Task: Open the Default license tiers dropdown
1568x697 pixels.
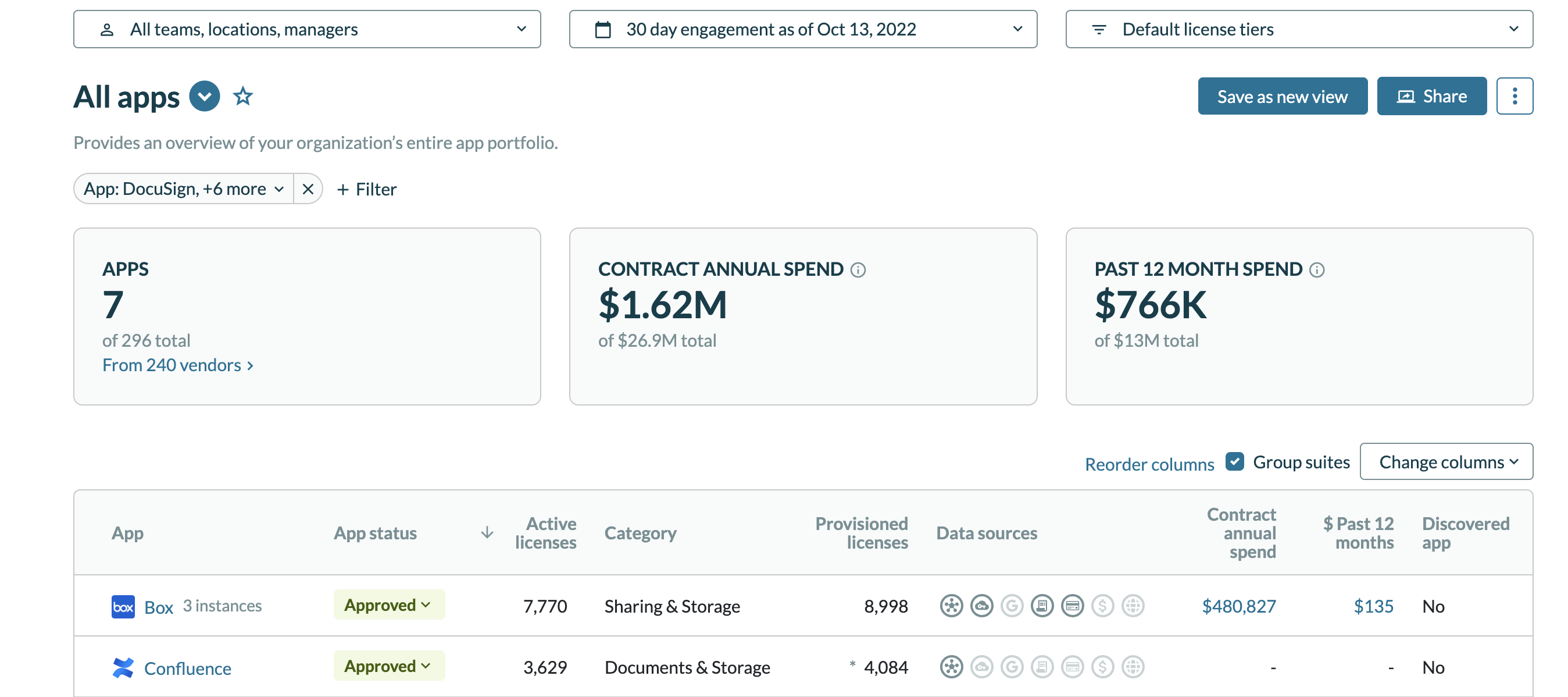Action: pyautogui.click(x=1298, y=29)
